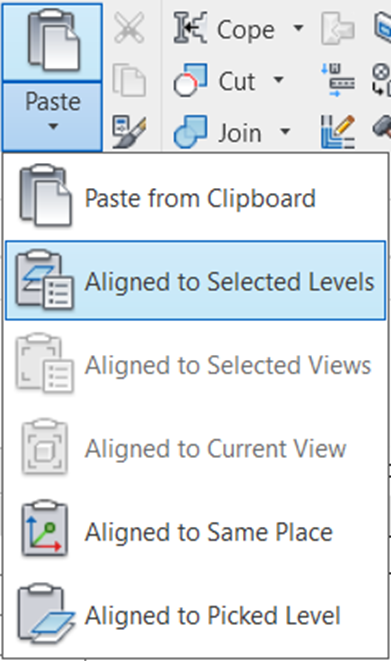Click the pencil edit icon beside Join

click(x=337, y=132)
